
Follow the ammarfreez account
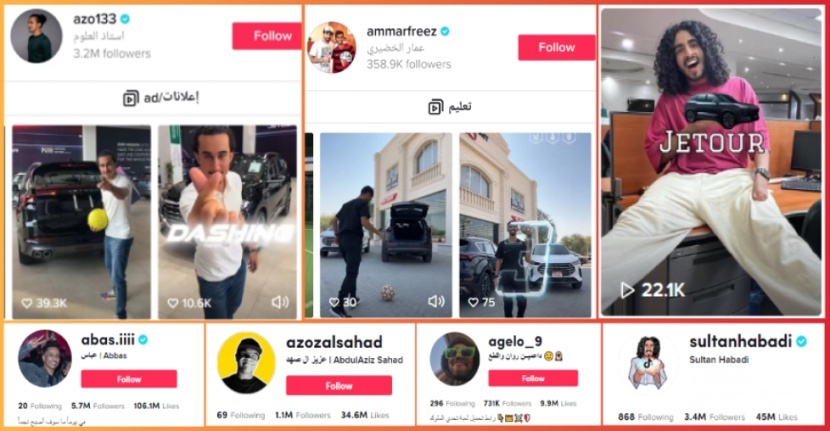(x=556, y=48)
